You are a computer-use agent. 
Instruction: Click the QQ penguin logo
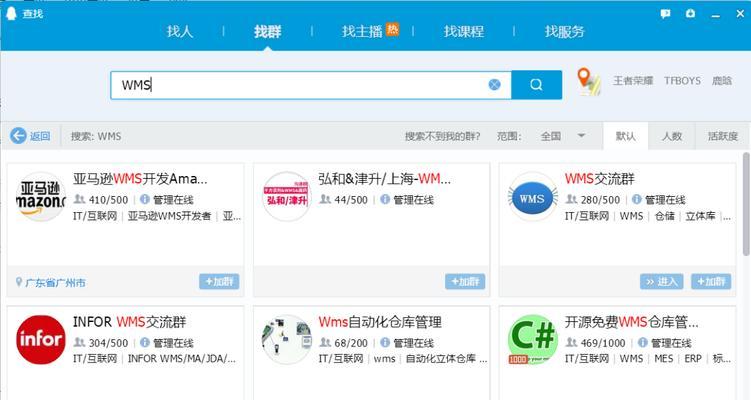pyautogui.click(x=11, y=13)
